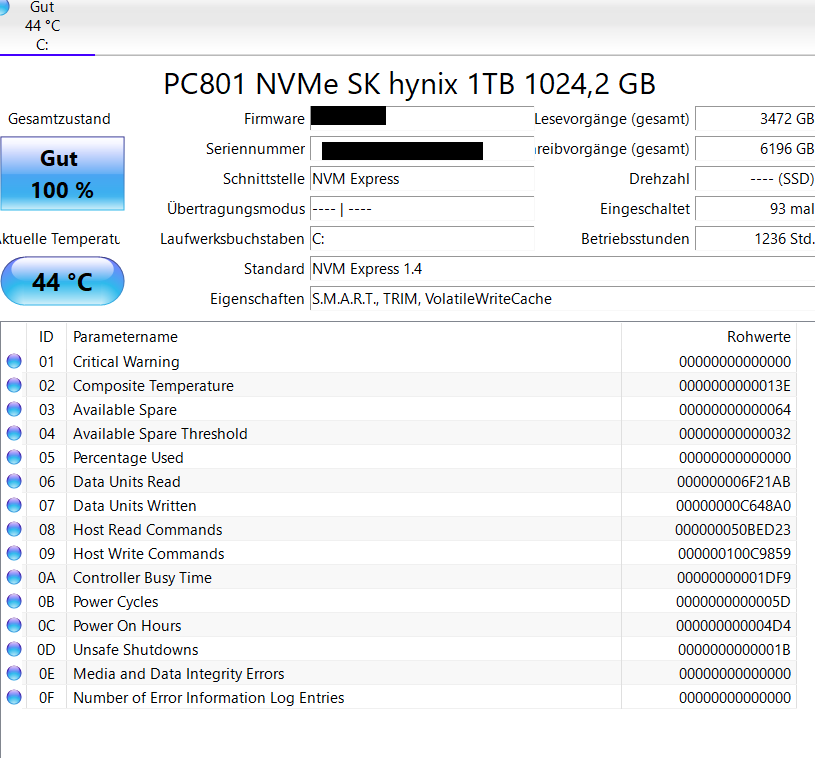Click raw value 0000000000001B
The width and height of the screenshot is (815, 758).
click(734, 650)
